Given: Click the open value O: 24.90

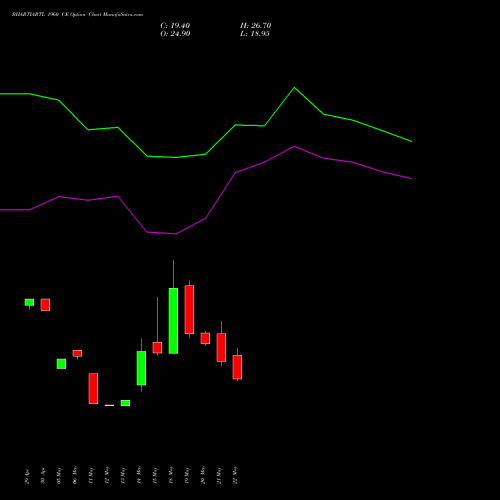Looking at the screenshot, I should click(x=175, y=34).
